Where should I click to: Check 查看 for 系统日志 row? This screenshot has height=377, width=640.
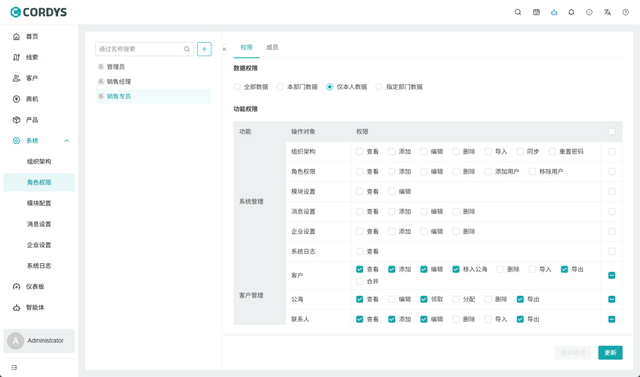(x=359, y=251)
